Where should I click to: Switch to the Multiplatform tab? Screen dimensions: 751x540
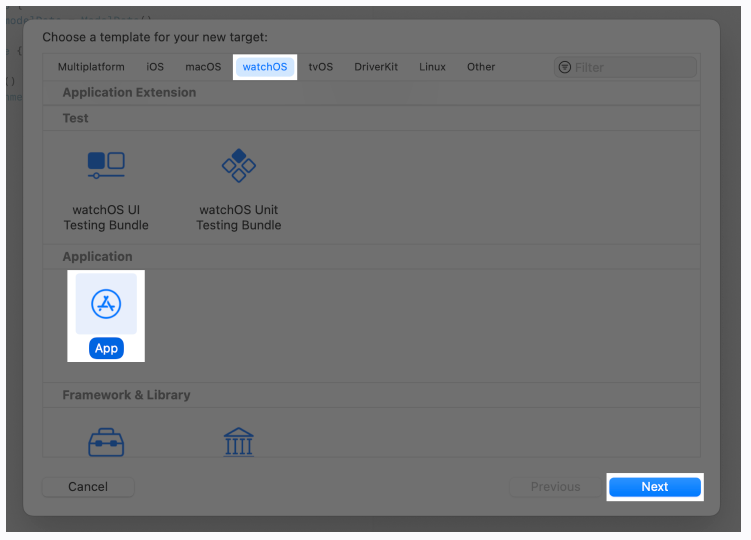(x=91, y=67)
